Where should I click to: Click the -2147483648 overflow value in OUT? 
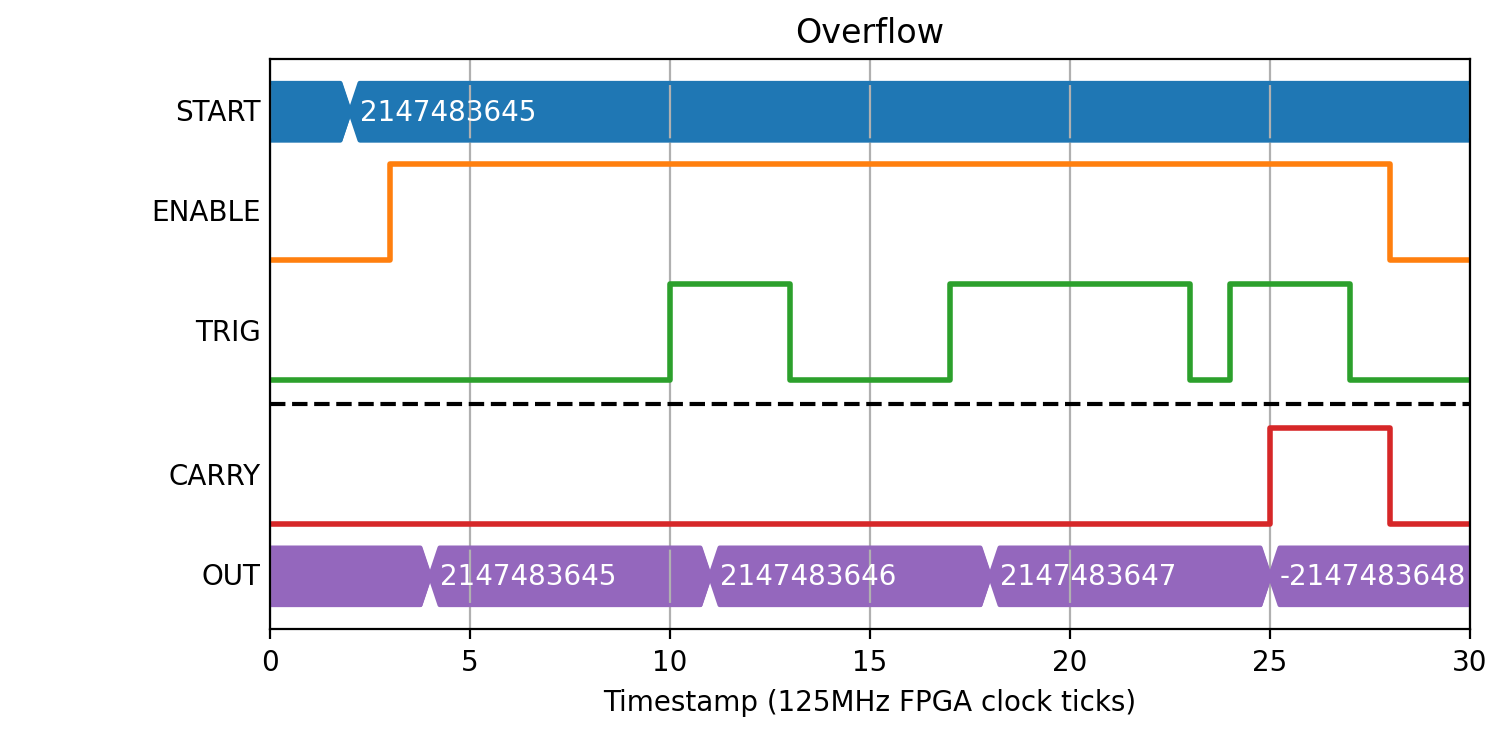(x=1372, y=576)
